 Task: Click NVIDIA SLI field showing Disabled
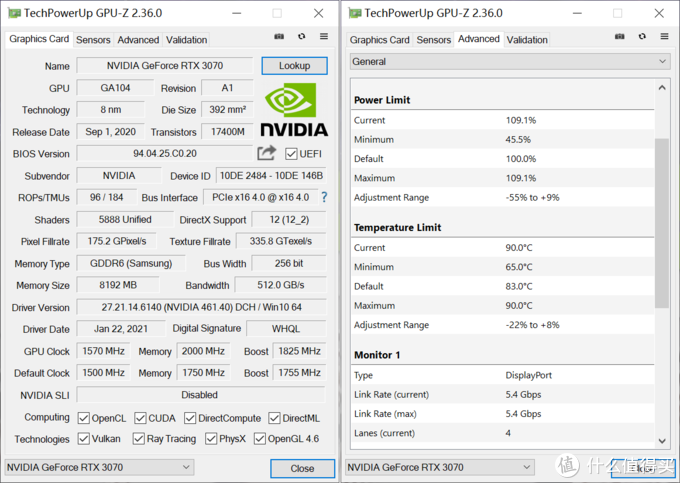[x=201, y=395]
